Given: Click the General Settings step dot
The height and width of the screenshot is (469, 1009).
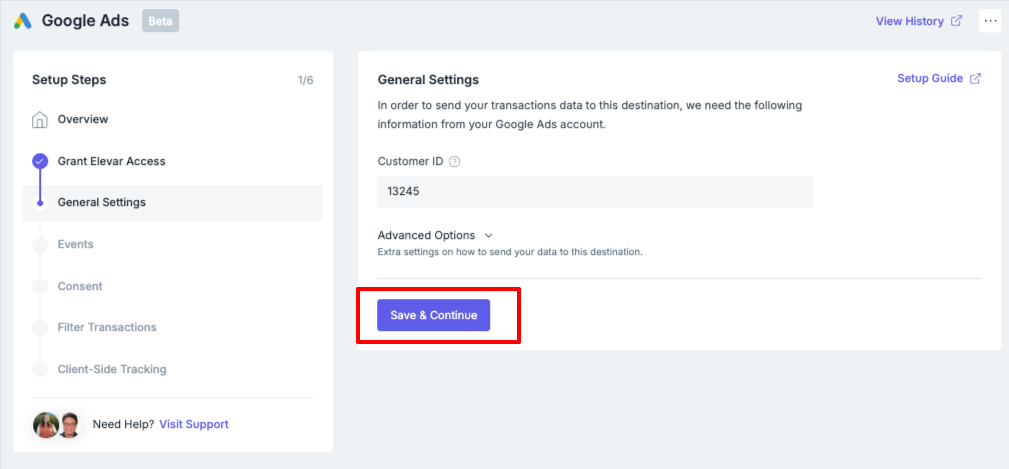Looking at the screenshot, I should point(40,203).
